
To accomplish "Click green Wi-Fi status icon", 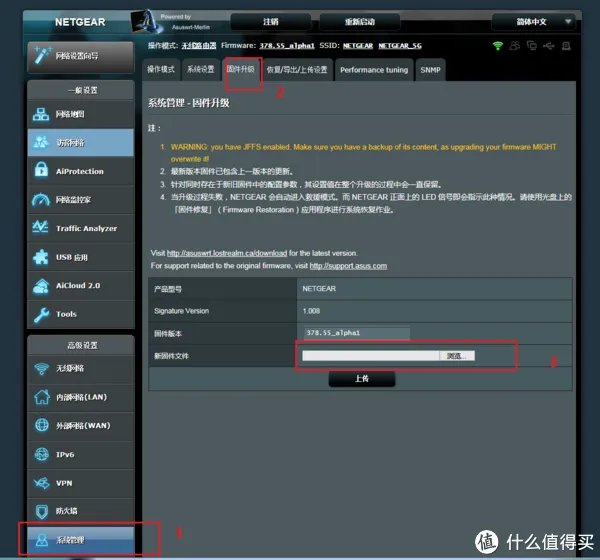I will pos(498,46).
